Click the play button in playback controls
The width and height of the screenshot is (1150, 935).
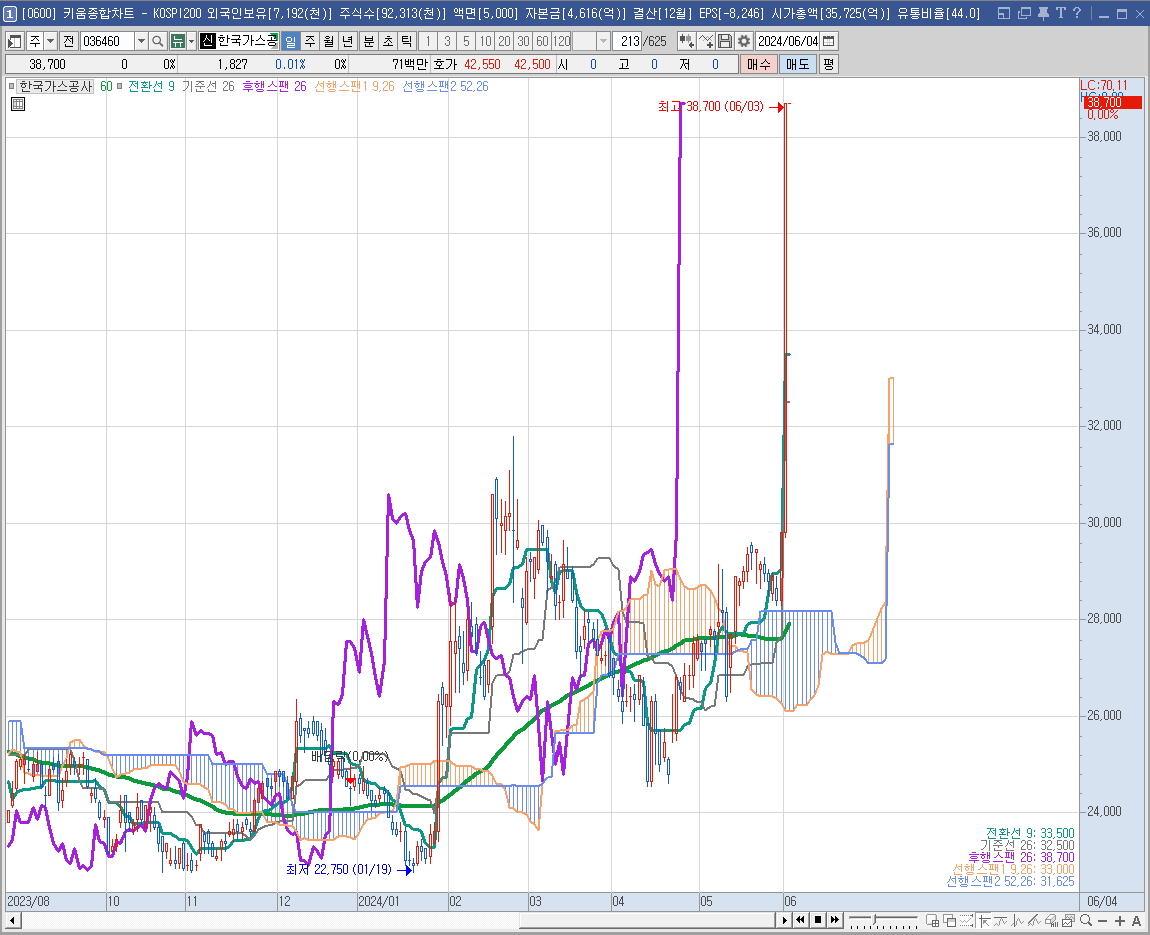[x=785, y=920]
